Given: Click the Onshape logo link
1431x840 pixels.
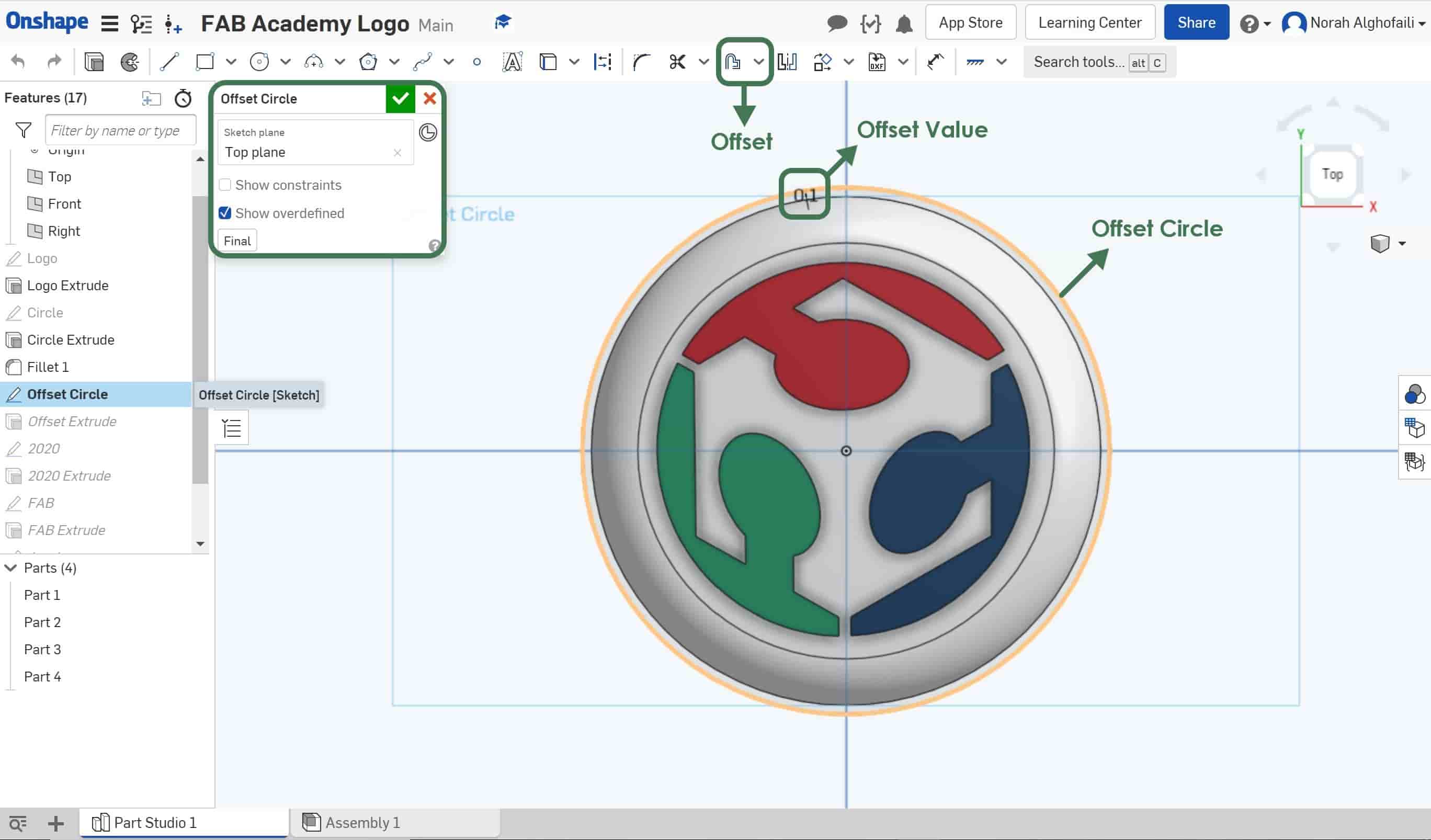Looking at the screenshot, I should click(47, 21).
